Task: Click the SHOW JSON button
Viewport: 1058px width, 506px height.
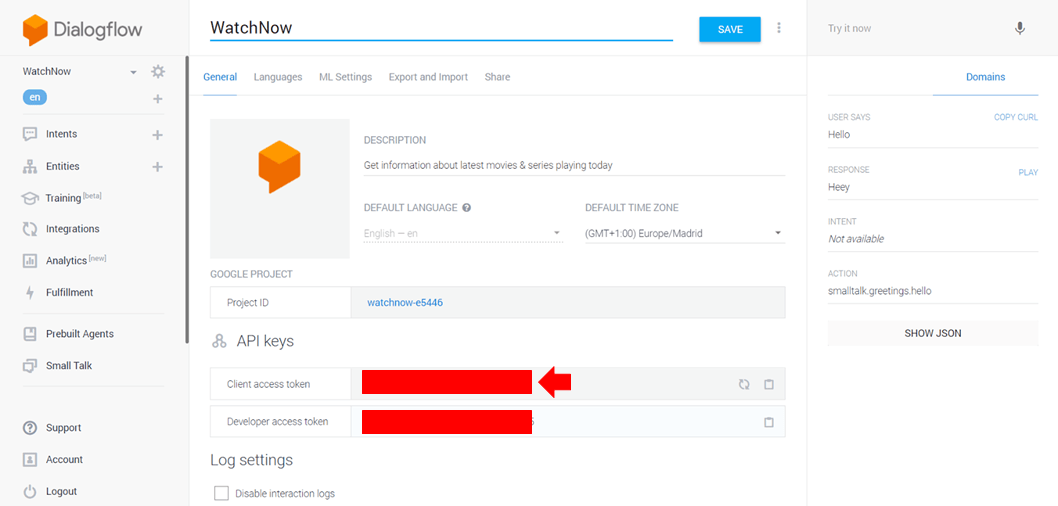Action: [932, 333]
